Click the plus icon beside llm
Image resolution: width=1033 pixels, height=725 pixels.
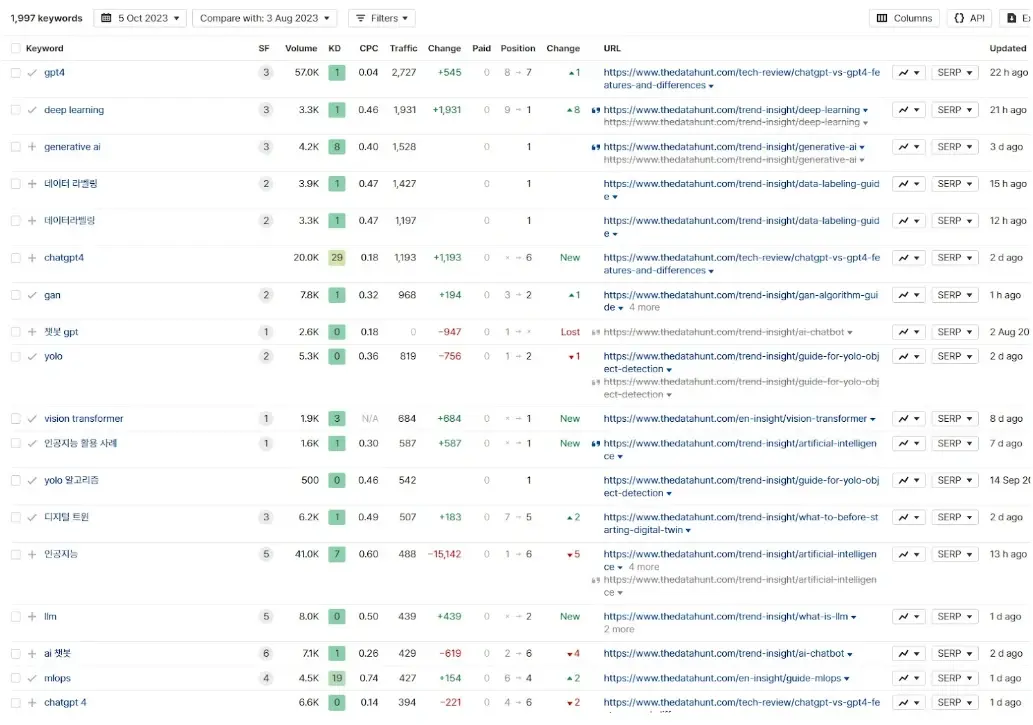(x=32, y=616)
